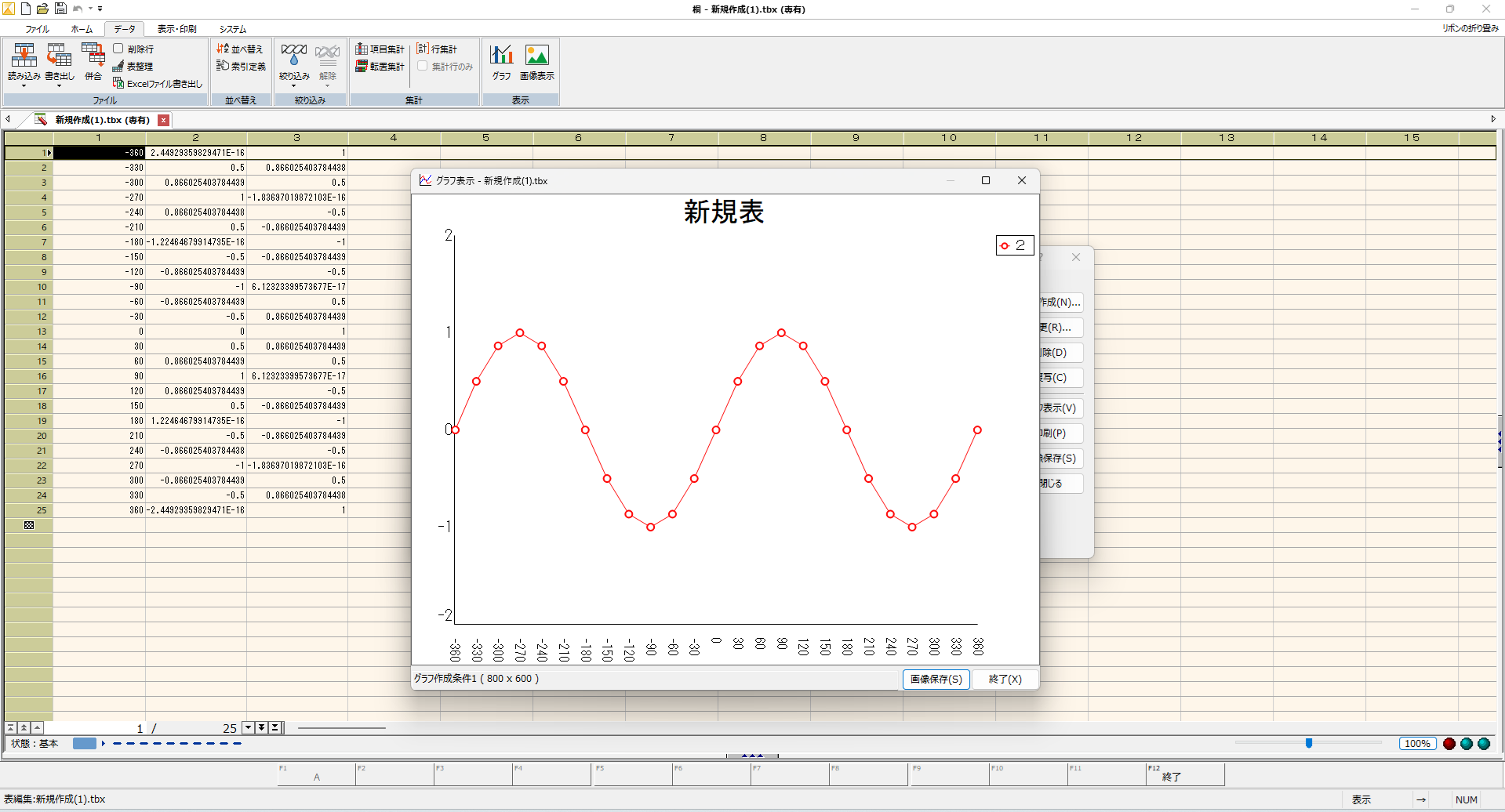Click the 並べ替え sort icon
Image resolution: width=1505 pixels, height=812 pixels.
tap(240, 49)
